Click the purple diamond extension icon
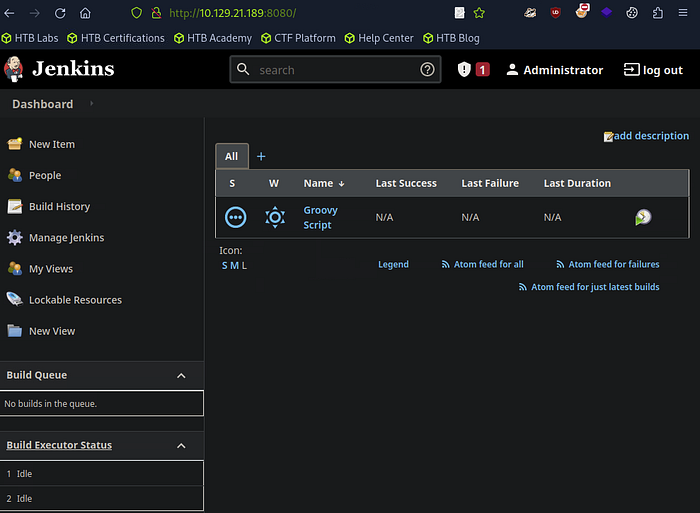The image size is (700, 513). coord(606,12)
